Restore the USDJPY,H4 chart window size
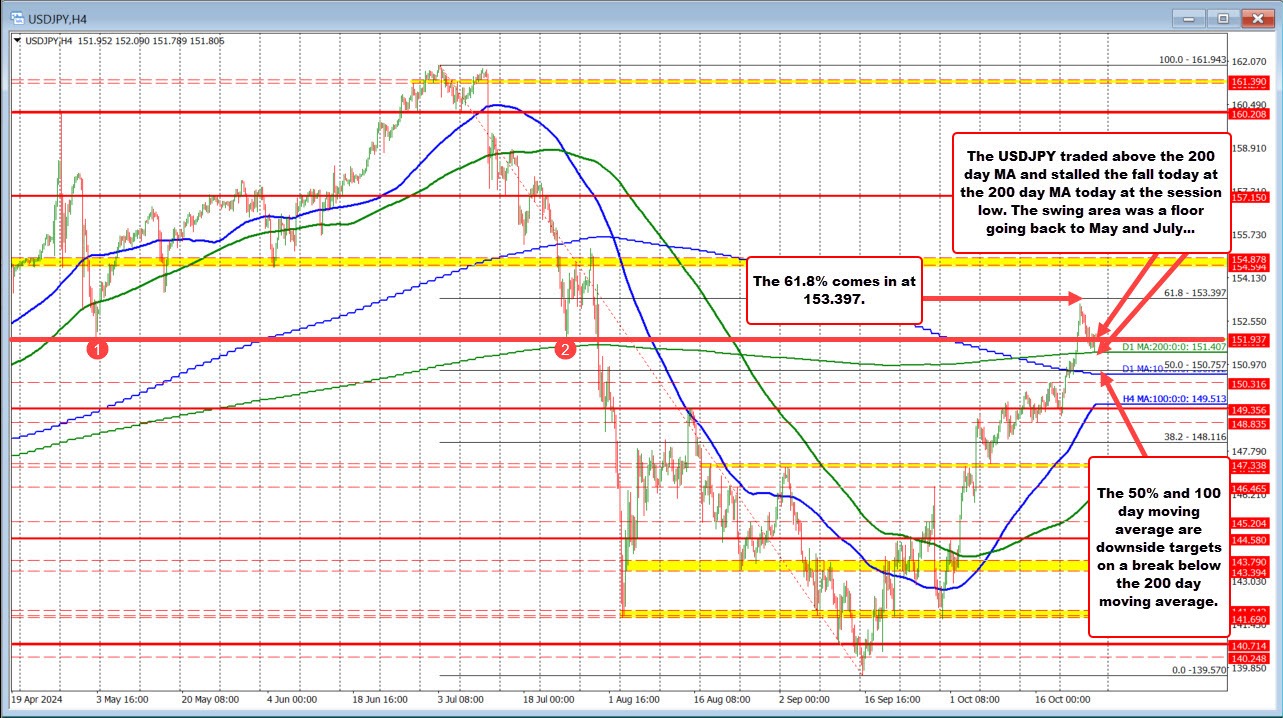 pyautogui.click(x=1222, y=18)
